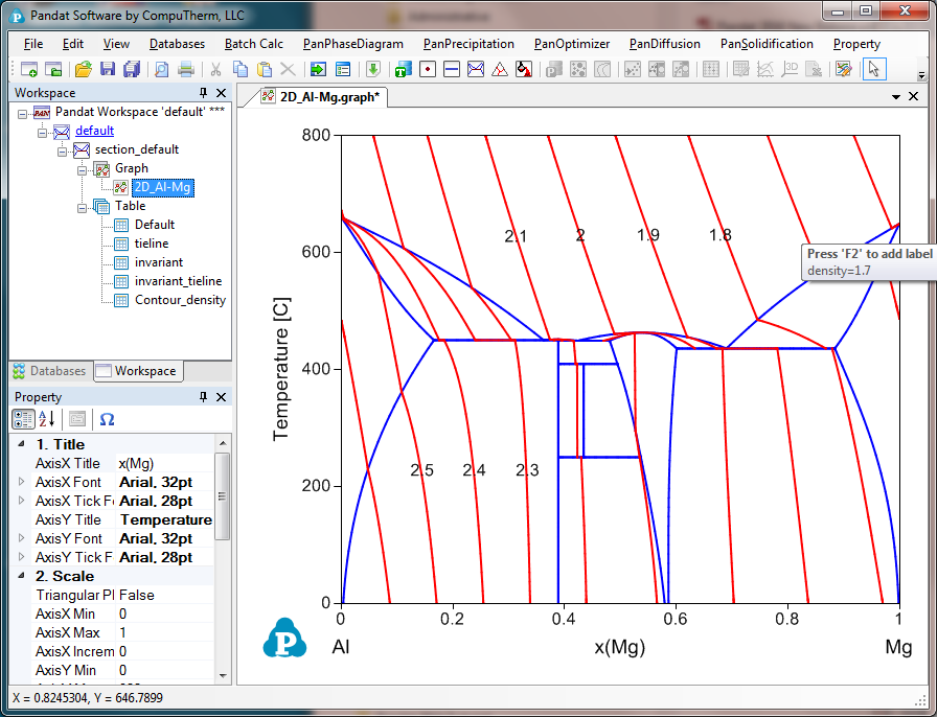Click the liquidus projection triangle icon

(x=500, y=69)
